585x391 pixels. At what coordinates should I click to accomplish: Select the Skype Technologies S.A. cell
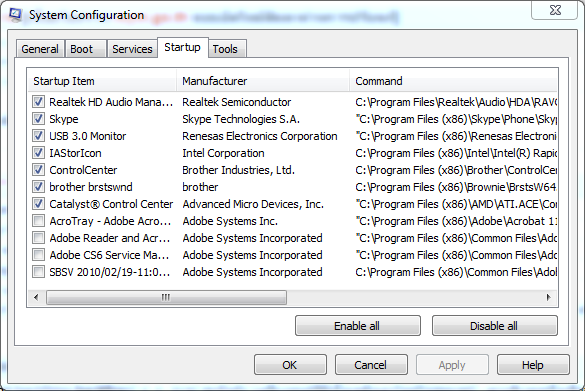click(241, 119)
